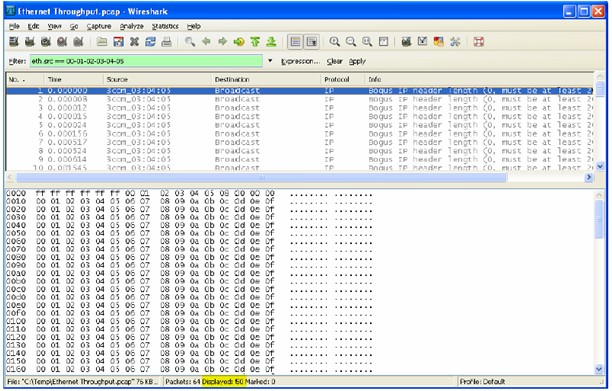Open preferences tools icon
Viewport: 612px width, 391px height.
[x=455, y=42]
